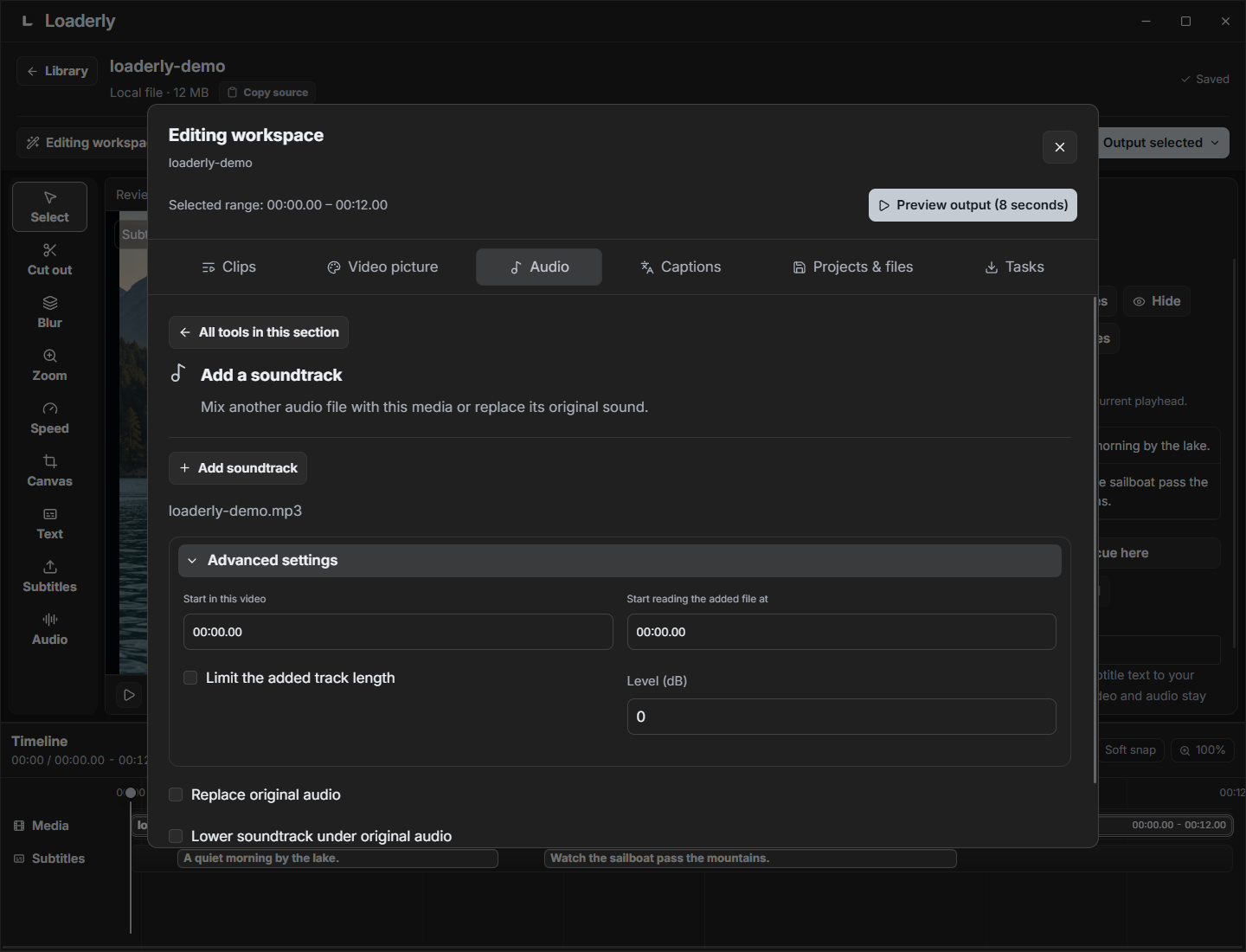Open the Subtitles tool in sidebar
This screenshot has width=1246, height=952.
[x=49, y=576]
